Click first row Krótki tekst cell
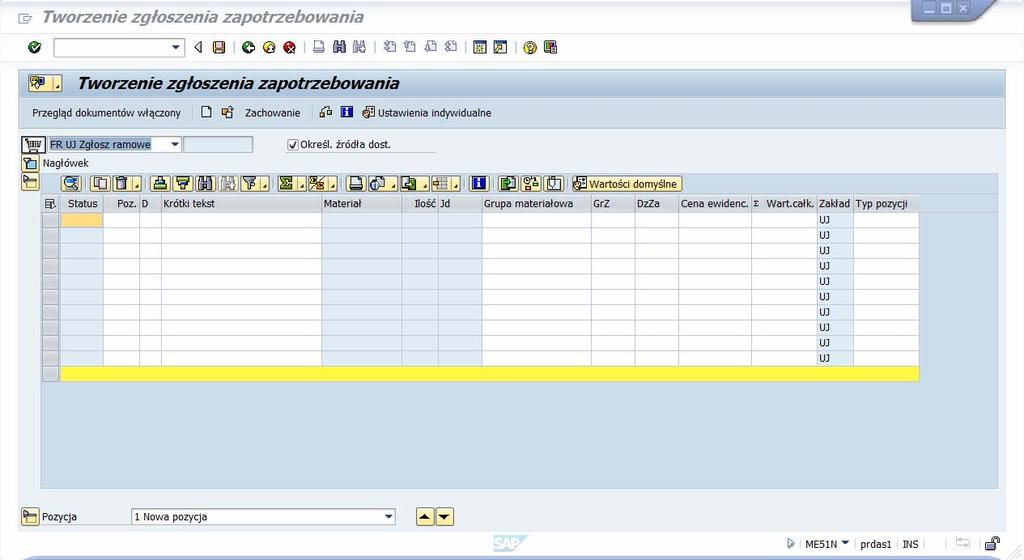Viewport: 1024px width, 560px height. 241,220
